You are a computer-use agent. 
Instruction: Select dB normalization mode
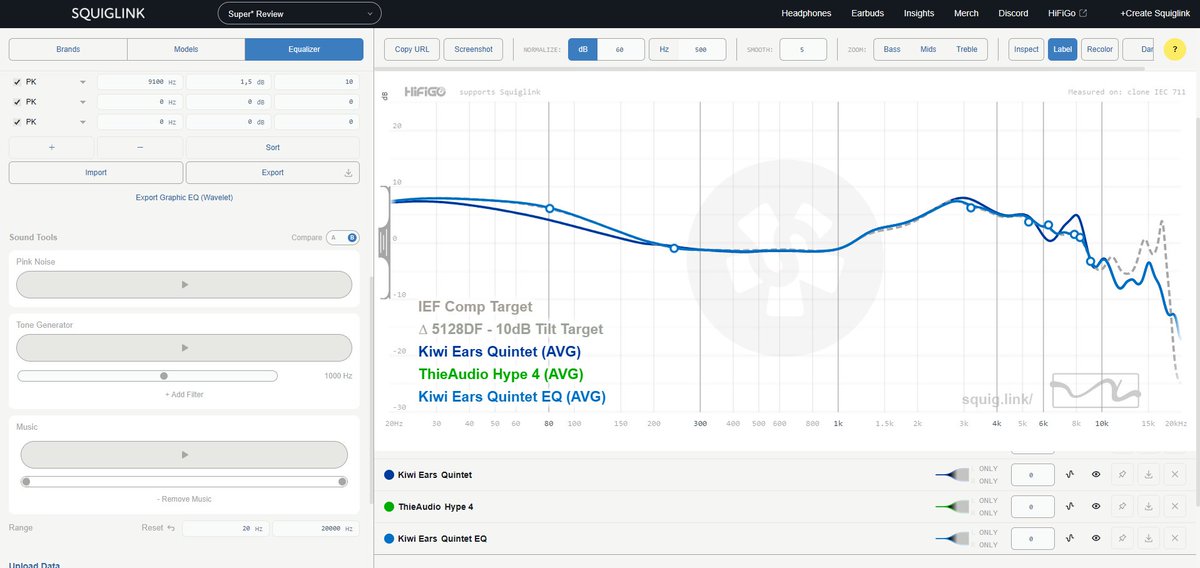tap(582, 49)
